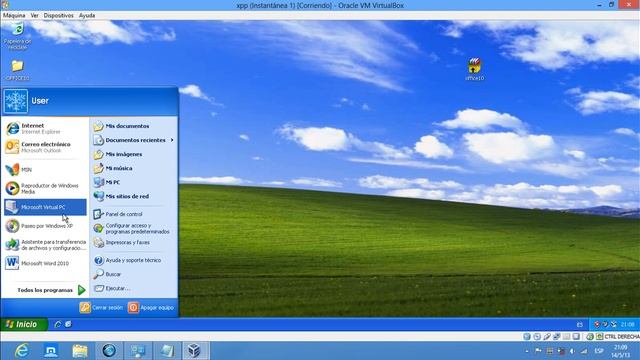Expand Todos los programas

(51, 290)
